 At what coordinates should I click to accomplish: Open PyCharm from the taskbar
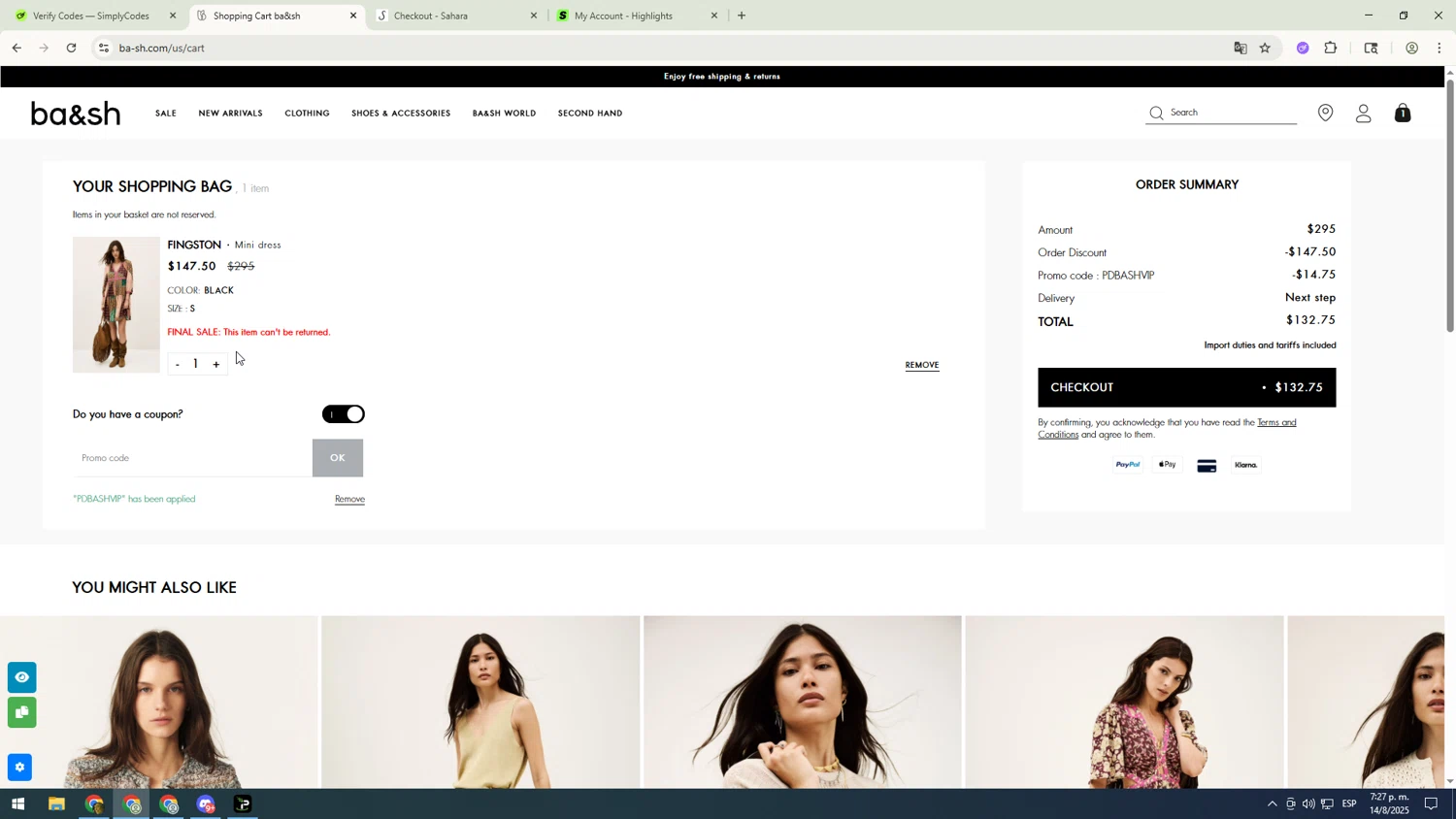[243, 804]
